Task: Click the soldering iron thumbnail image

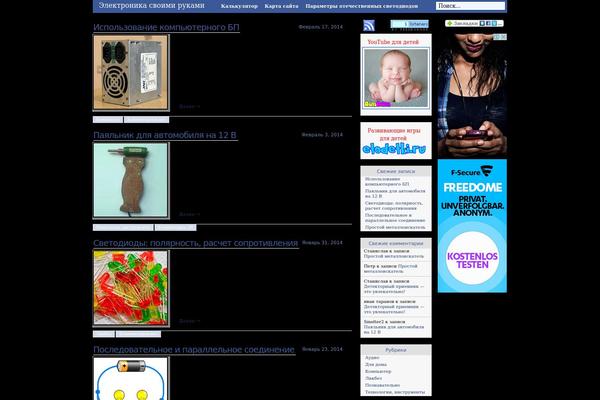Action: (131, 180)
